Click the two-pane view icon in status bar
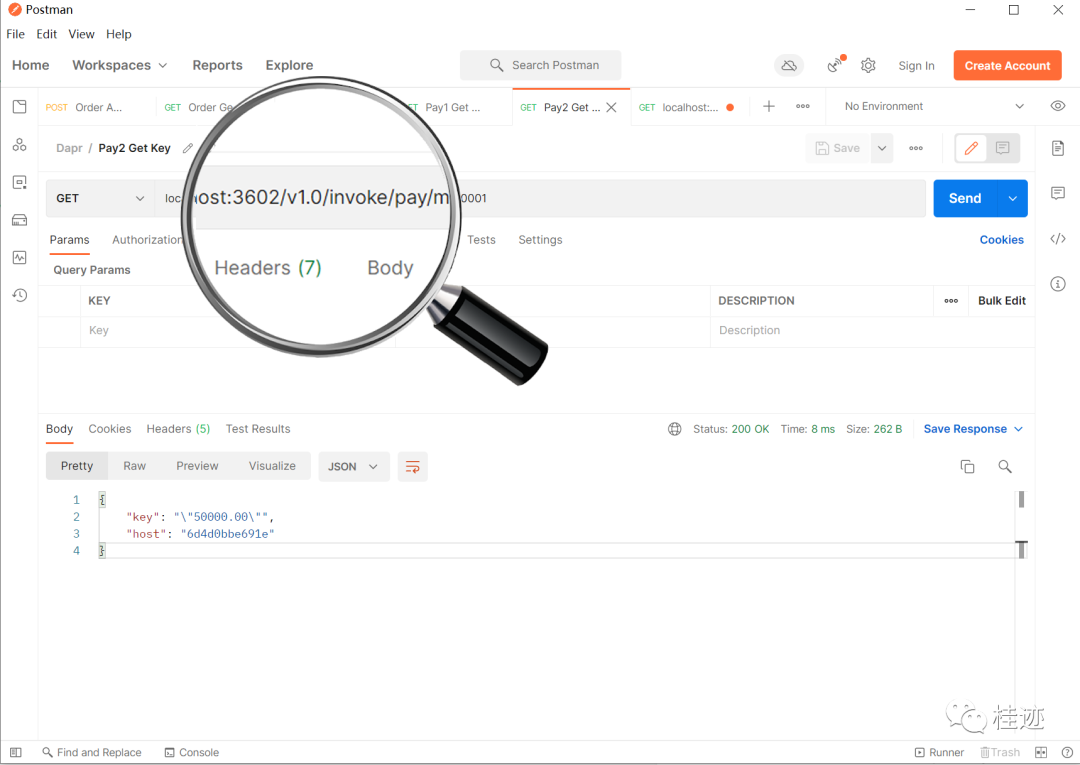 [1041, 753]
